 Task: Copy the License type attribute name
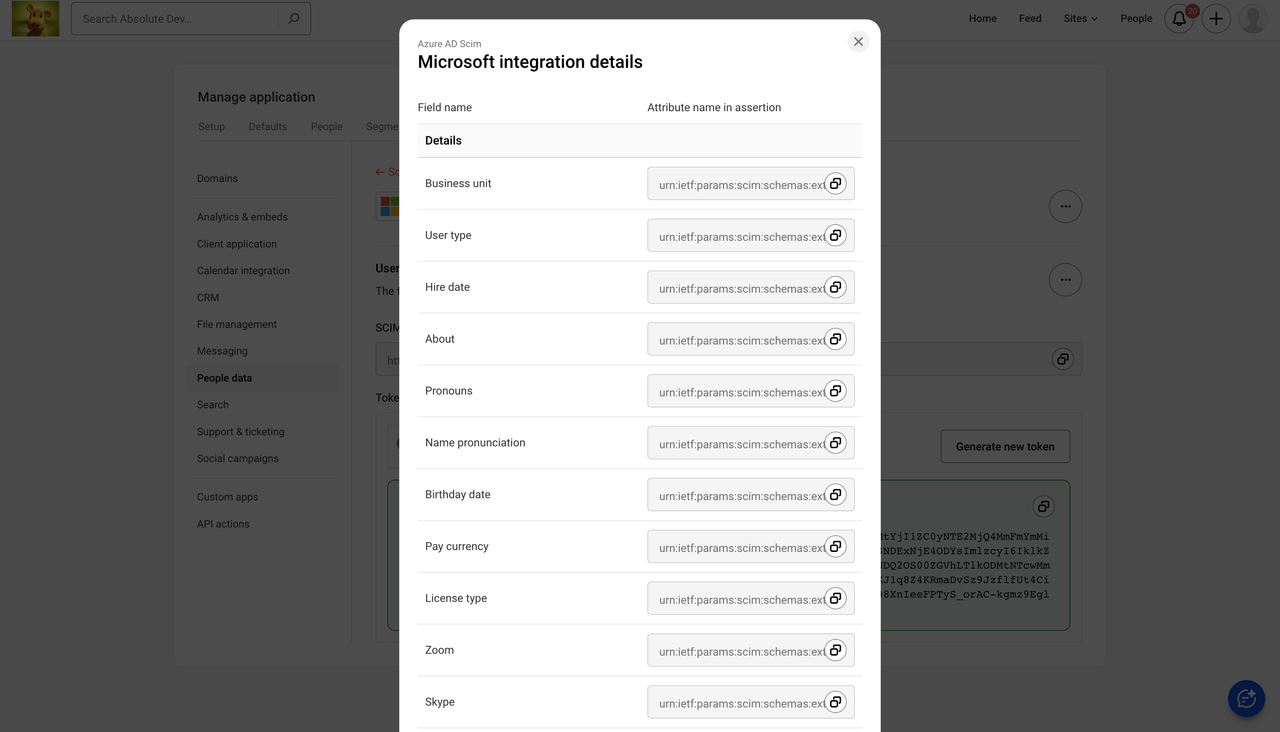click(x=835, y=598)
